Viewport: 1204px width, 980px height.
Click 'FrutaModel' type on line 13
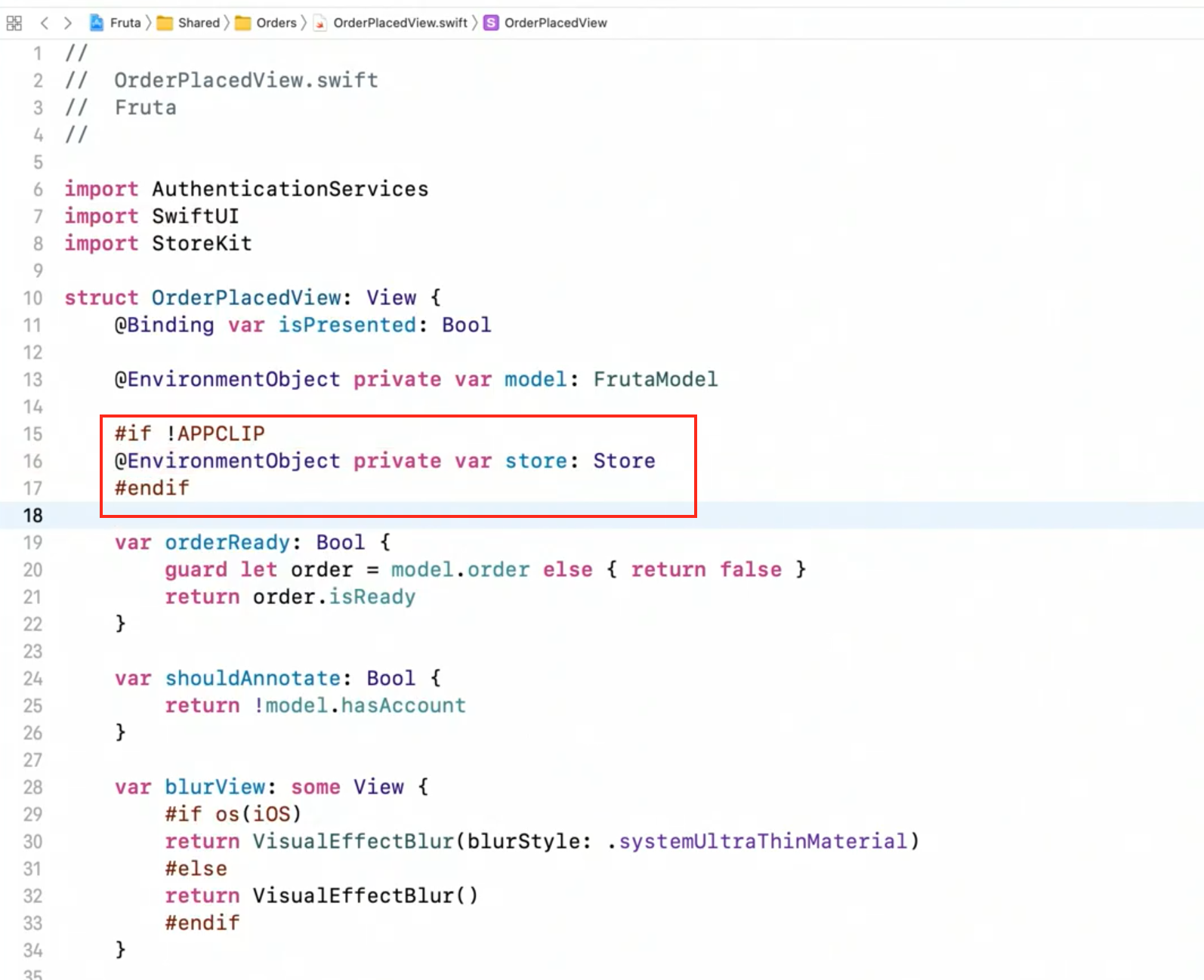click(x=656, y=379)
